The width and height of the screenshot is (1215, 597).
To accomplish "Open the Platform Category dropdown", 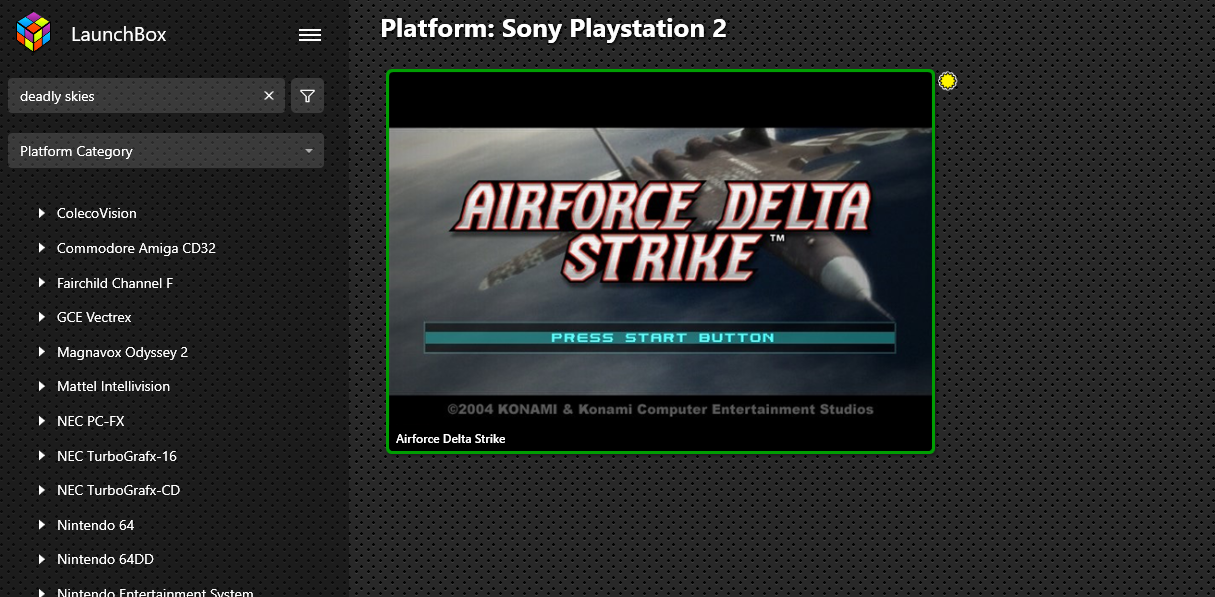I will pyautogui.click(x=166, y=151).
